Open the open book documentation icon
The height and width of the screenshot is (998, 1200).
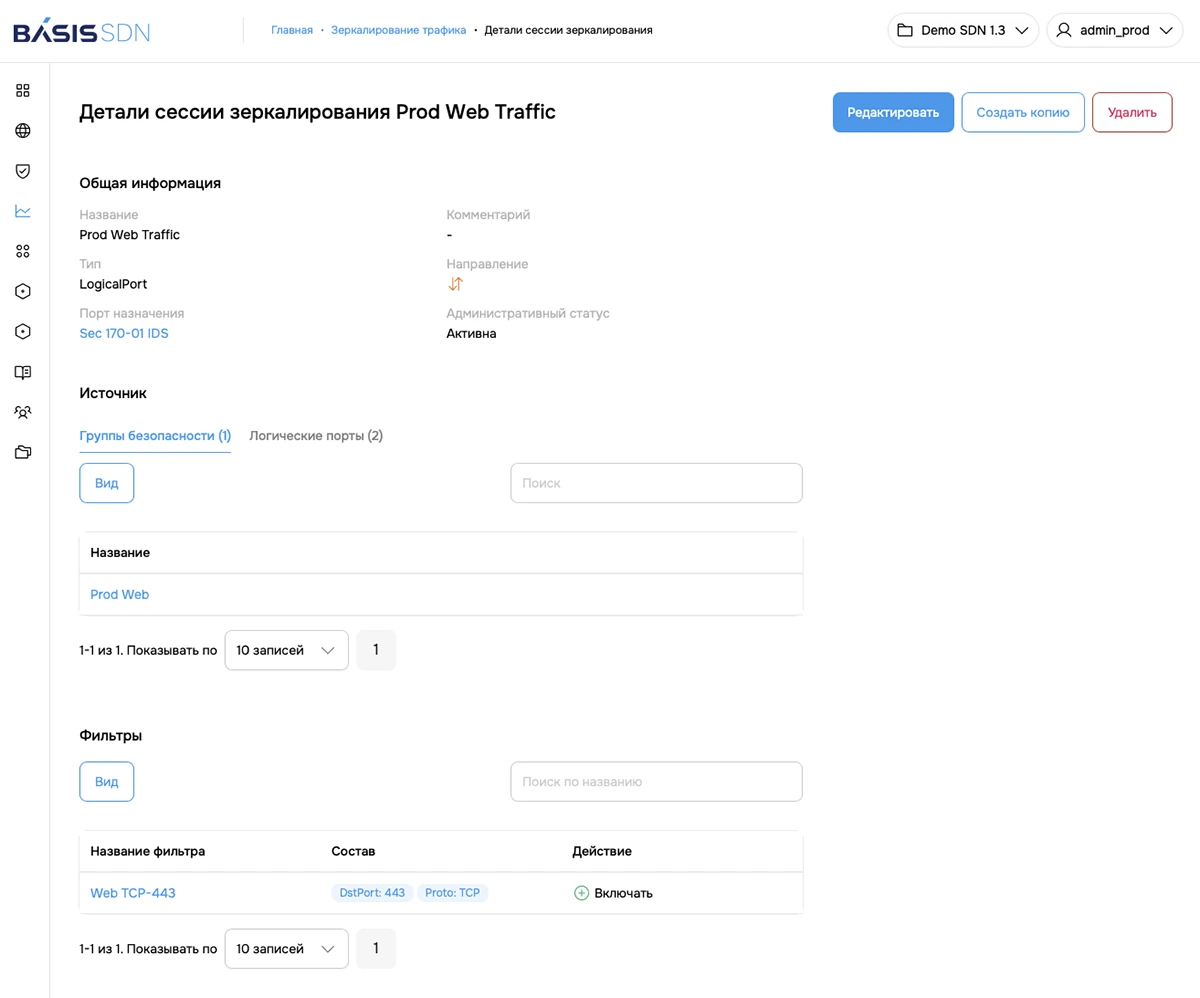coord(23,372)
